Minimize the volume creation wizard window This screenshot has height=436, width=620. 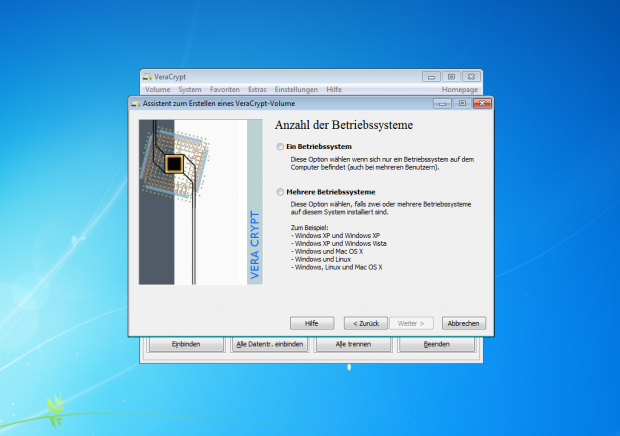[442, 104]
